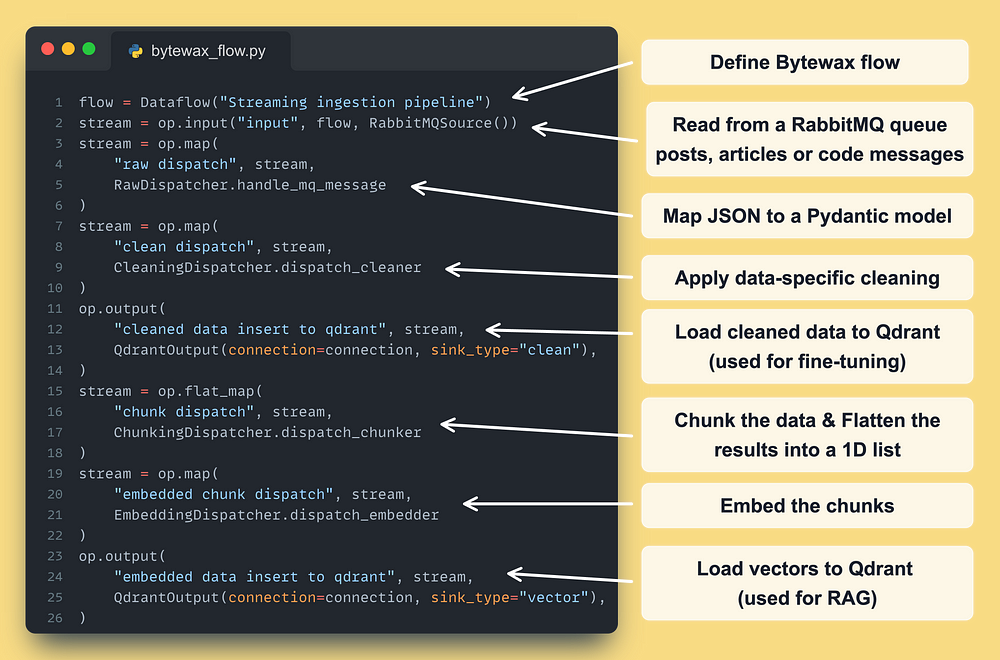
Task: Click EmbeddingDispatcher.dispatch_embedder on line 21
Action: tap(276, 515)
